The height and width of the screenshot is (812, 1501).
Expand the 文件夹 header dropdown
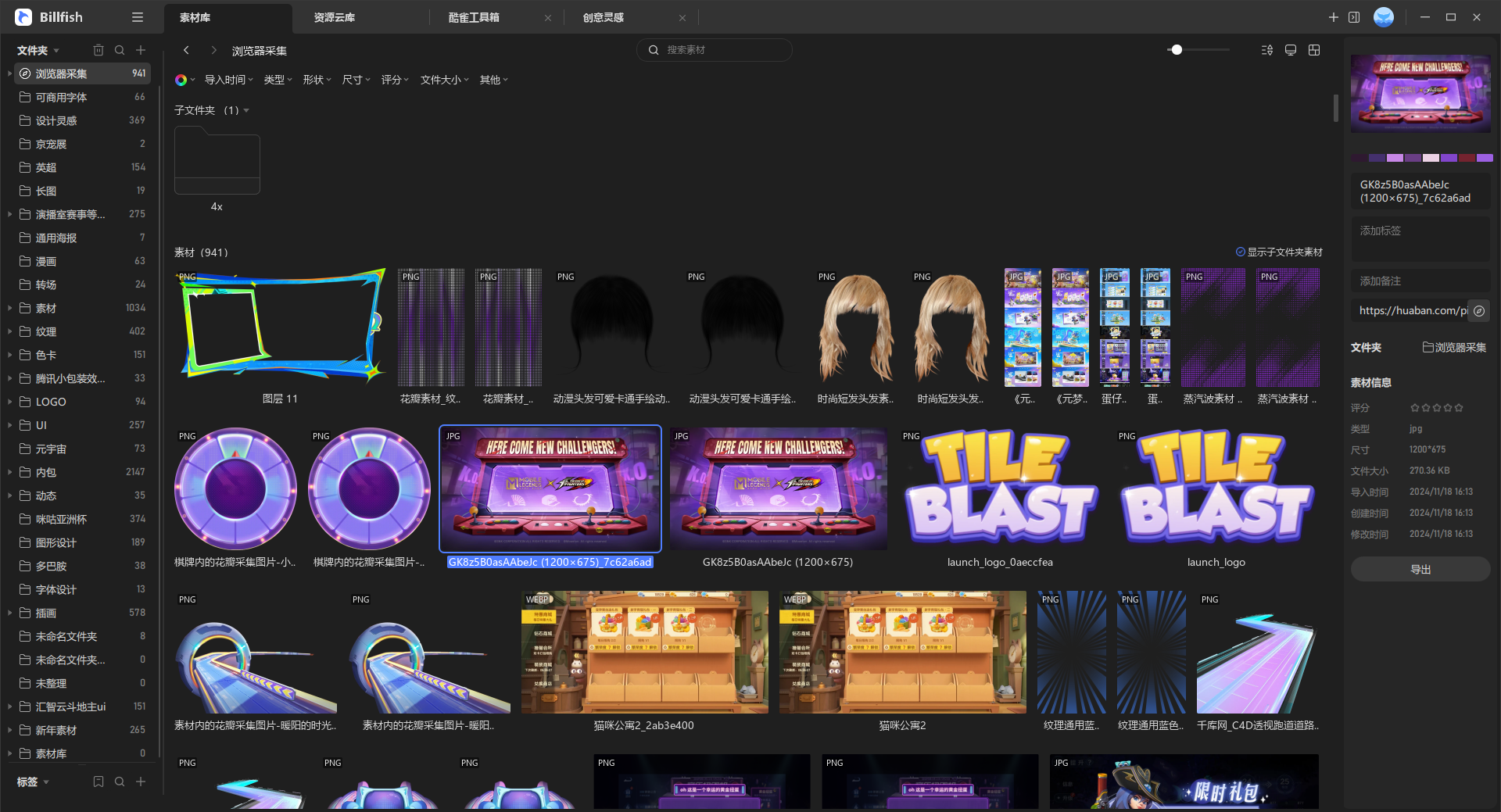tap(56, 50)
